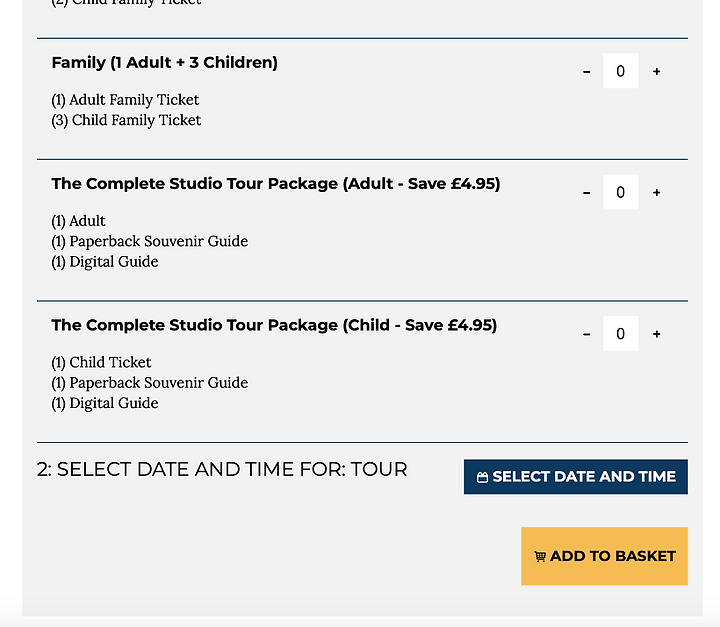Click the Select Date and Time For Tour heading
The image size is (720, 627).
point(222,469)
